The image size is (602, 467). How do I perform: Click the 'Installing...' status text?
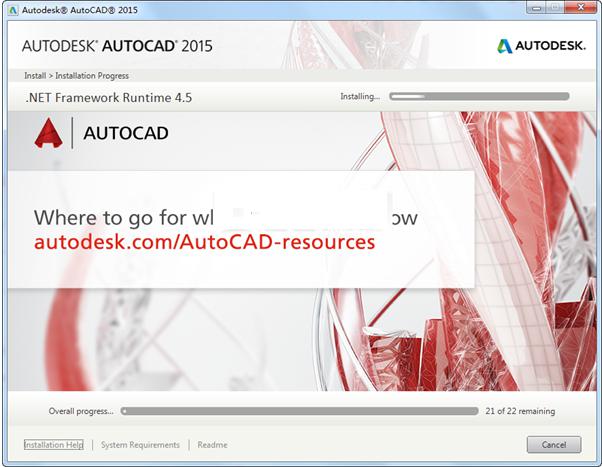pos(360,97)
